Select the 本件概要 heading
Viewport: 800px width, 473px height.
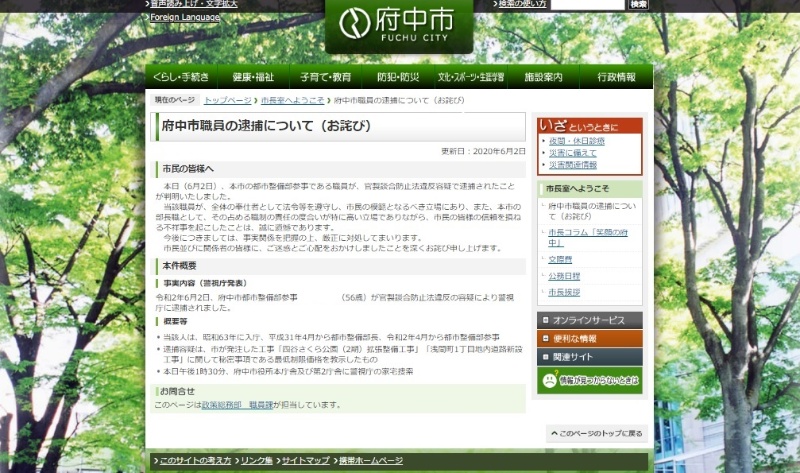[x=179, y=266]
